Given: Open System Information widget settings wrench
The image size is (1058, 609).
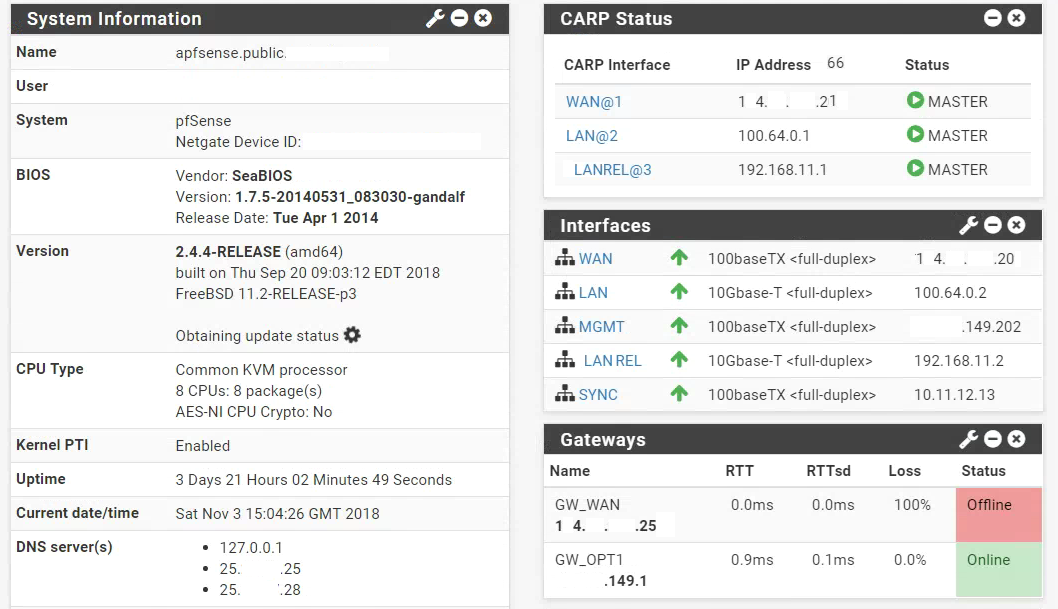Looking at the screenshot, I should pos(435,18).
